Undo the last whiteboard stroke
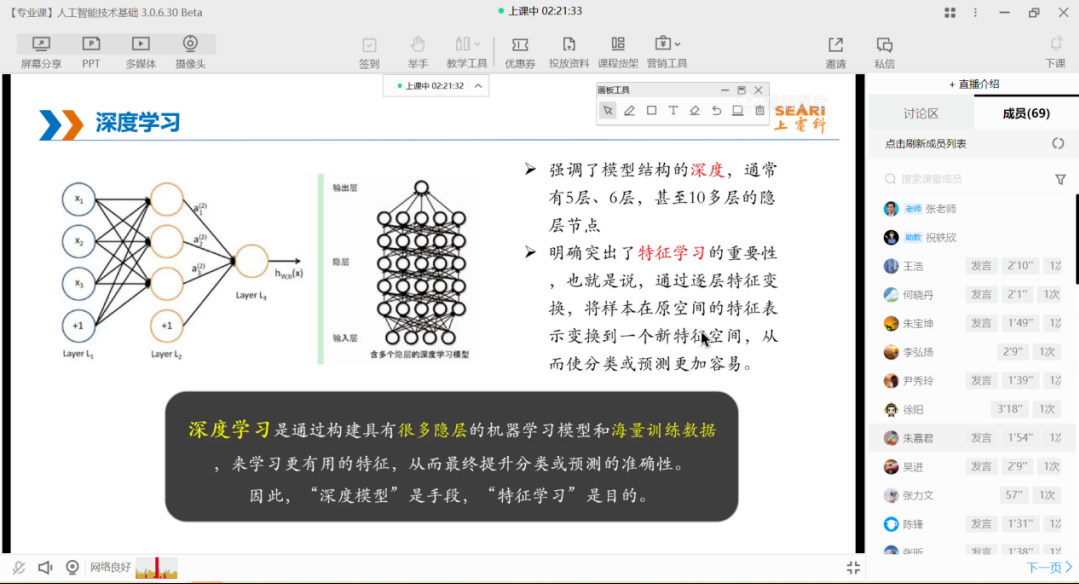 coord(716,111)
